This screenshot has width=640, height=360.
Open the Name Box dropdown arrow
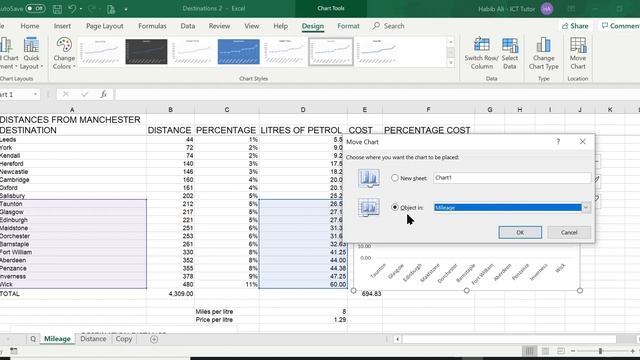[36, 94]
